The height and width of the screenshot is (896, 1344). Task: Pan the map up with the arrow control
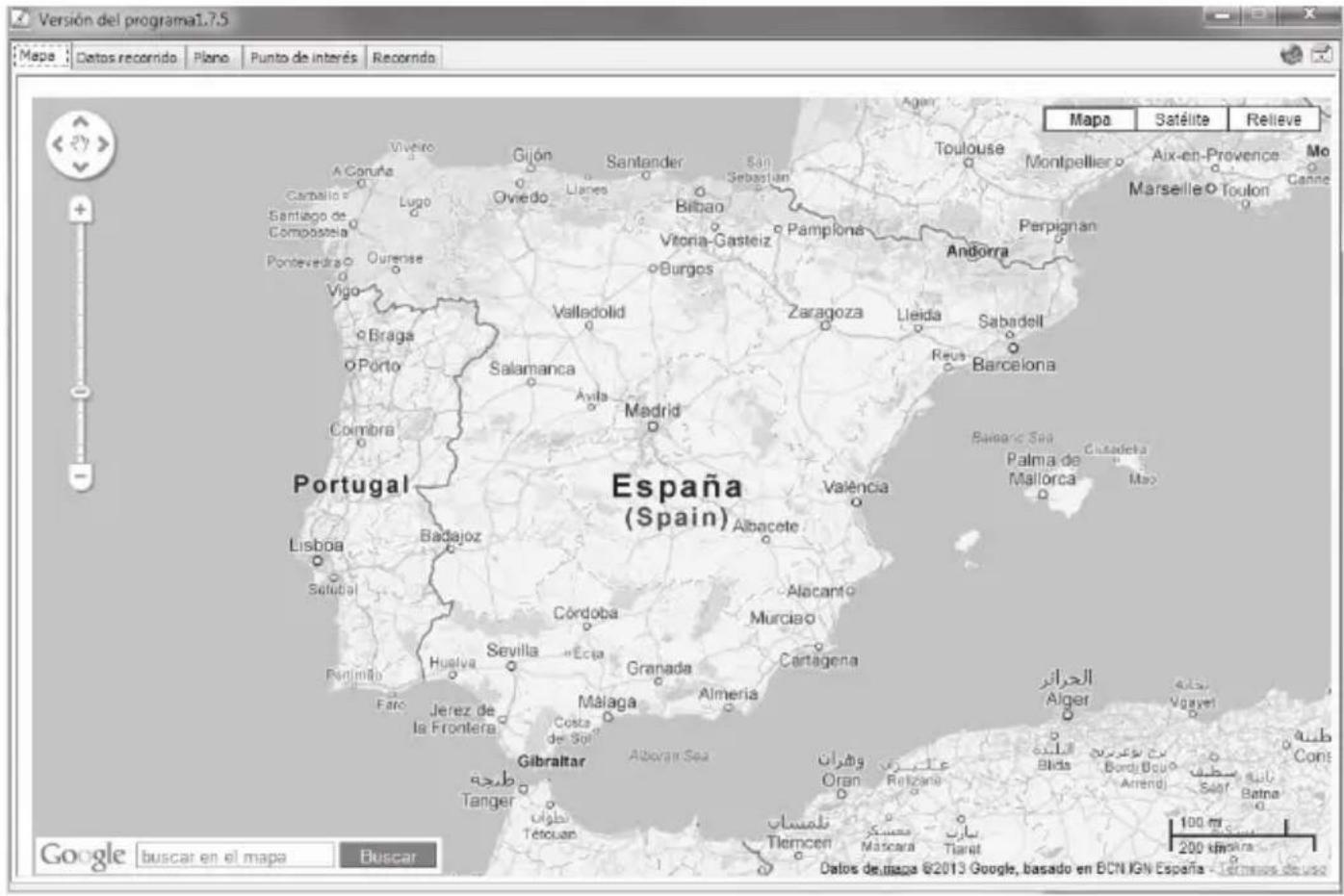[x=80, y=122]
